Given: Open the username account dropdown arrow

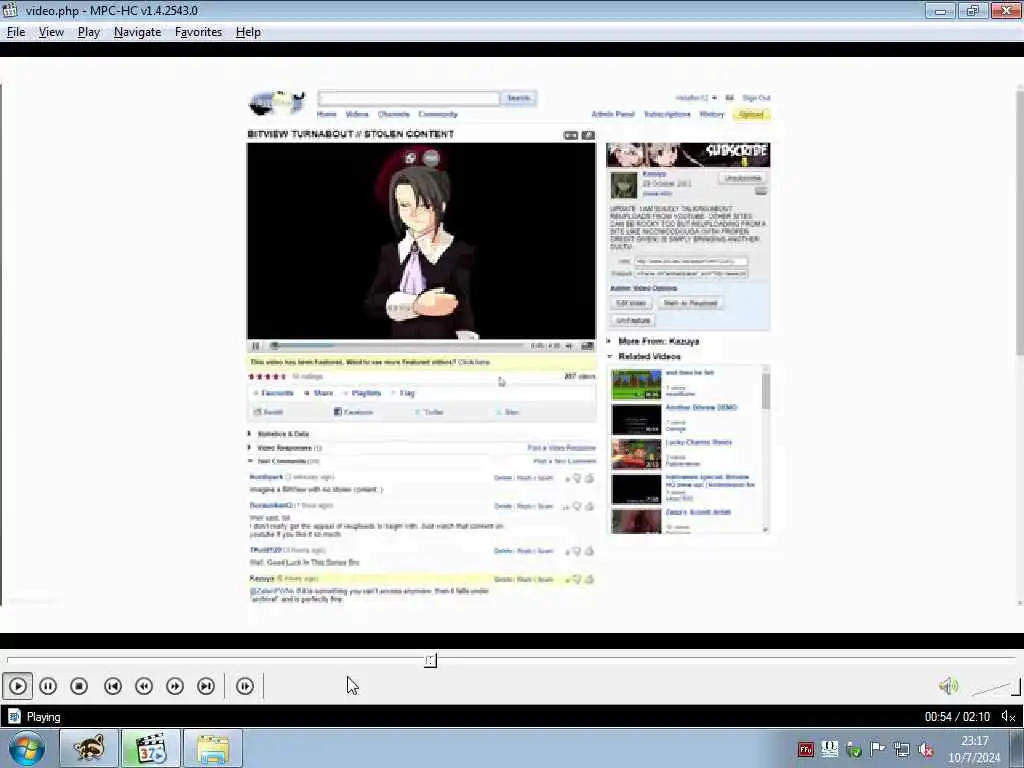Looking at the screenshot, I should (x=714, y=98).
